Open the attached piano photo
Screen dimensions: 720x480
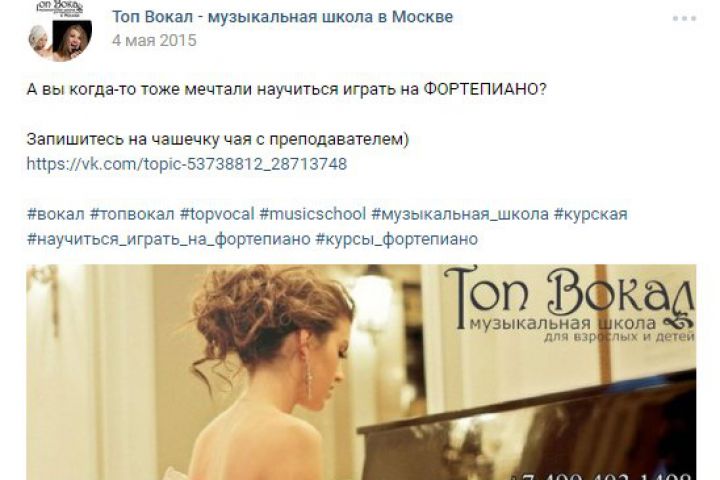point(361,372)
